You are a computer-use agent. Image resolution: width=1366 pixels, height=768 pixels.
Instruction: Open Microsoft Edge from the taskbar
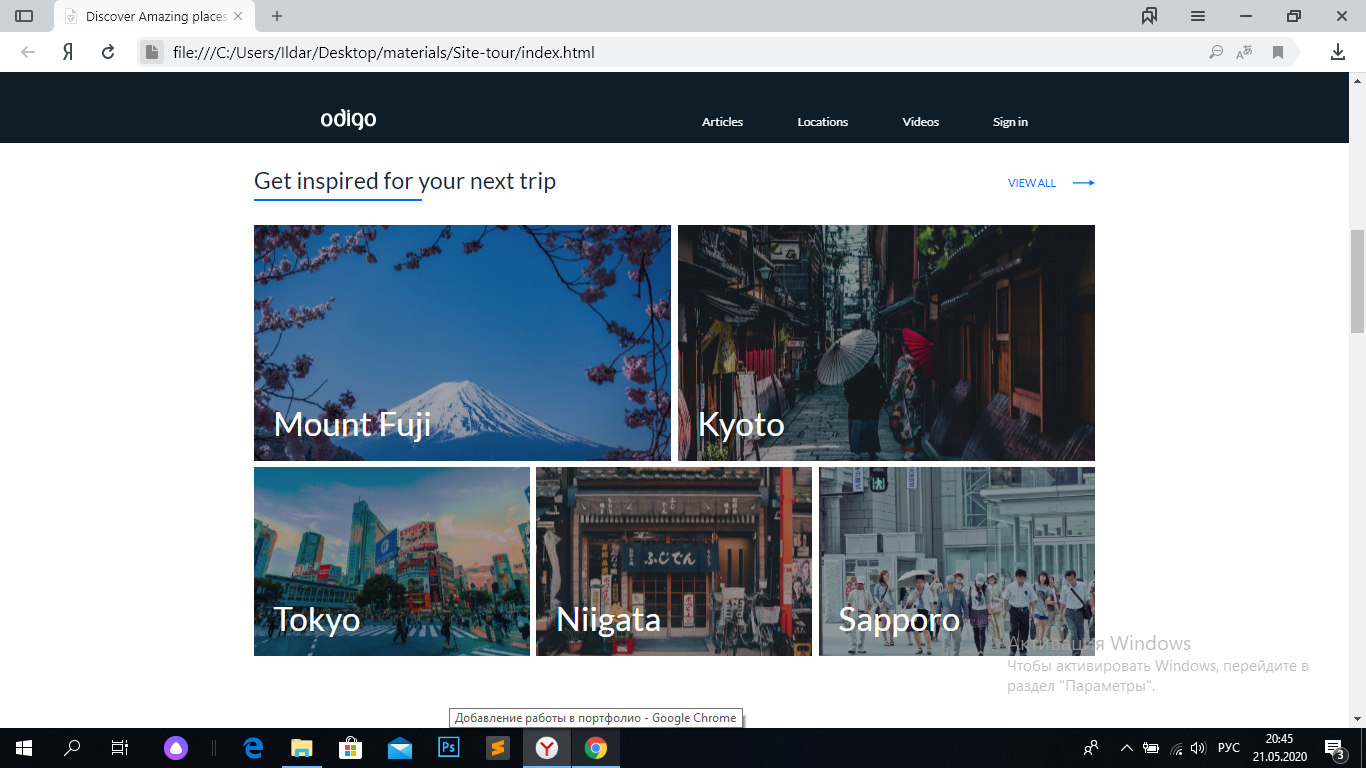(x=253, y=747)
